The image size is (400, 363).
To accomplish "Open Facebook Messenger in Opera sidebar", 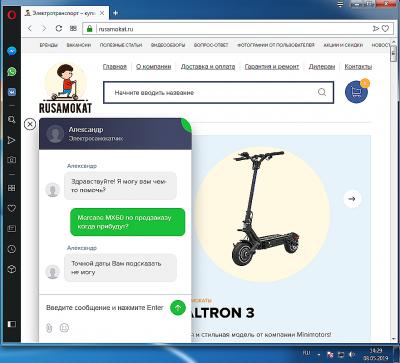I will (x=12, y=51).
